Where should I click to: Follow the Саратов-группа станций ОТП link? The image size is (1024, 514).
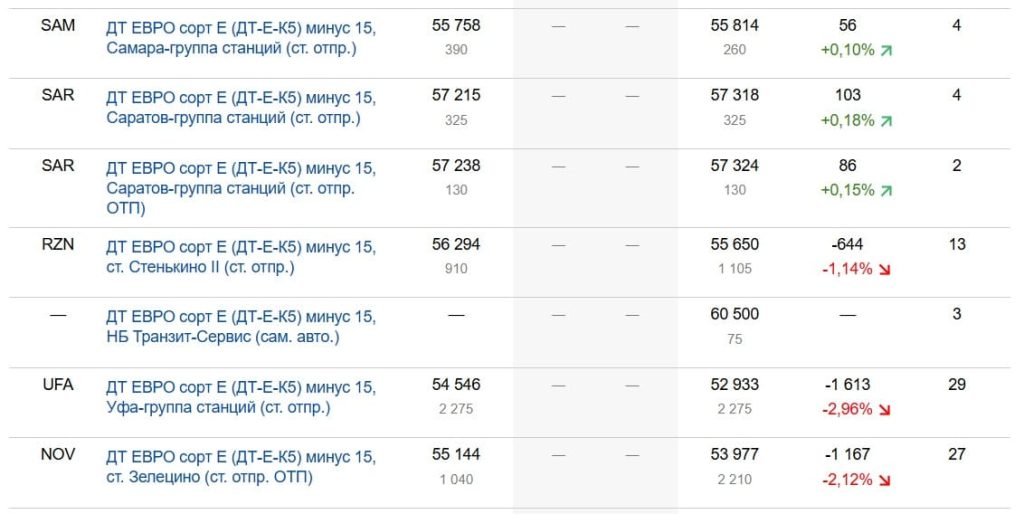click(240, 187)
